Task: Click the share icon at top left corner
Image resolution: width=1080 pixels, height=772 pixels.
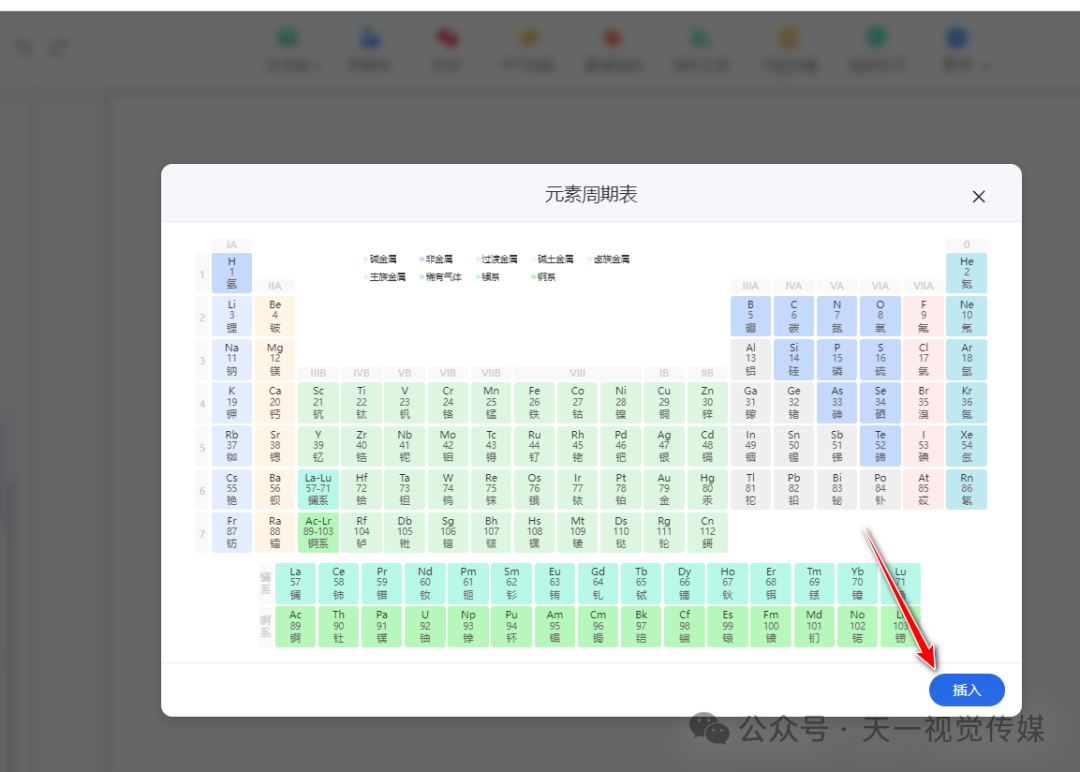Action: click(x=57, y=47)
